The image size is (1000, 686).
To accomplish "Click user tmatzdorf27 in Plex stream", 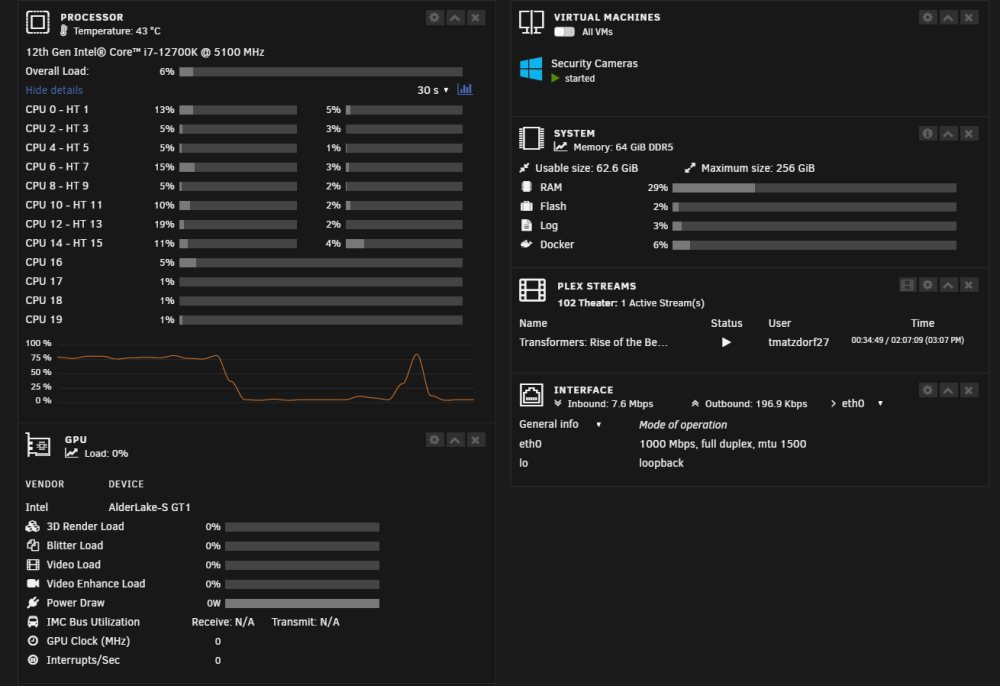I will (798, 342).
